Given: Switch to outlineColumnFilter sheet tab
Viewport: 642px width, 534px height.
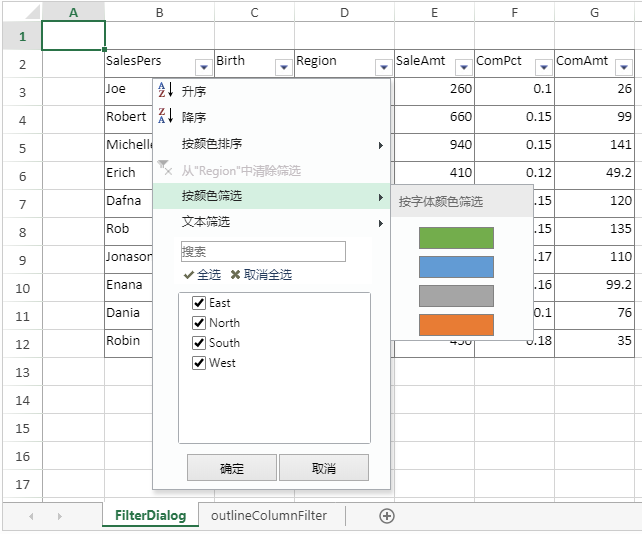Looking at the screenshot, I should pos(269,516).
